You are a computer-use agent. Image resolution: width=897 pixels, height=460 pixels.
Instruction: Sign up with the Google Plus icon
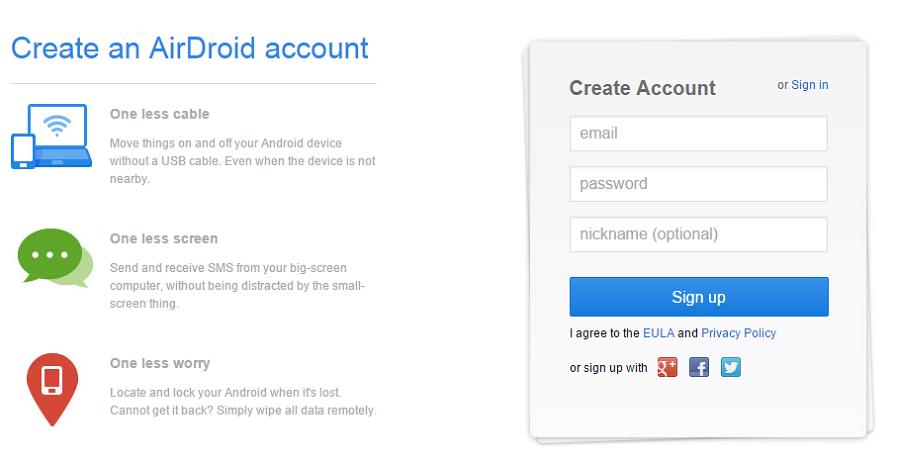[667, 367]
